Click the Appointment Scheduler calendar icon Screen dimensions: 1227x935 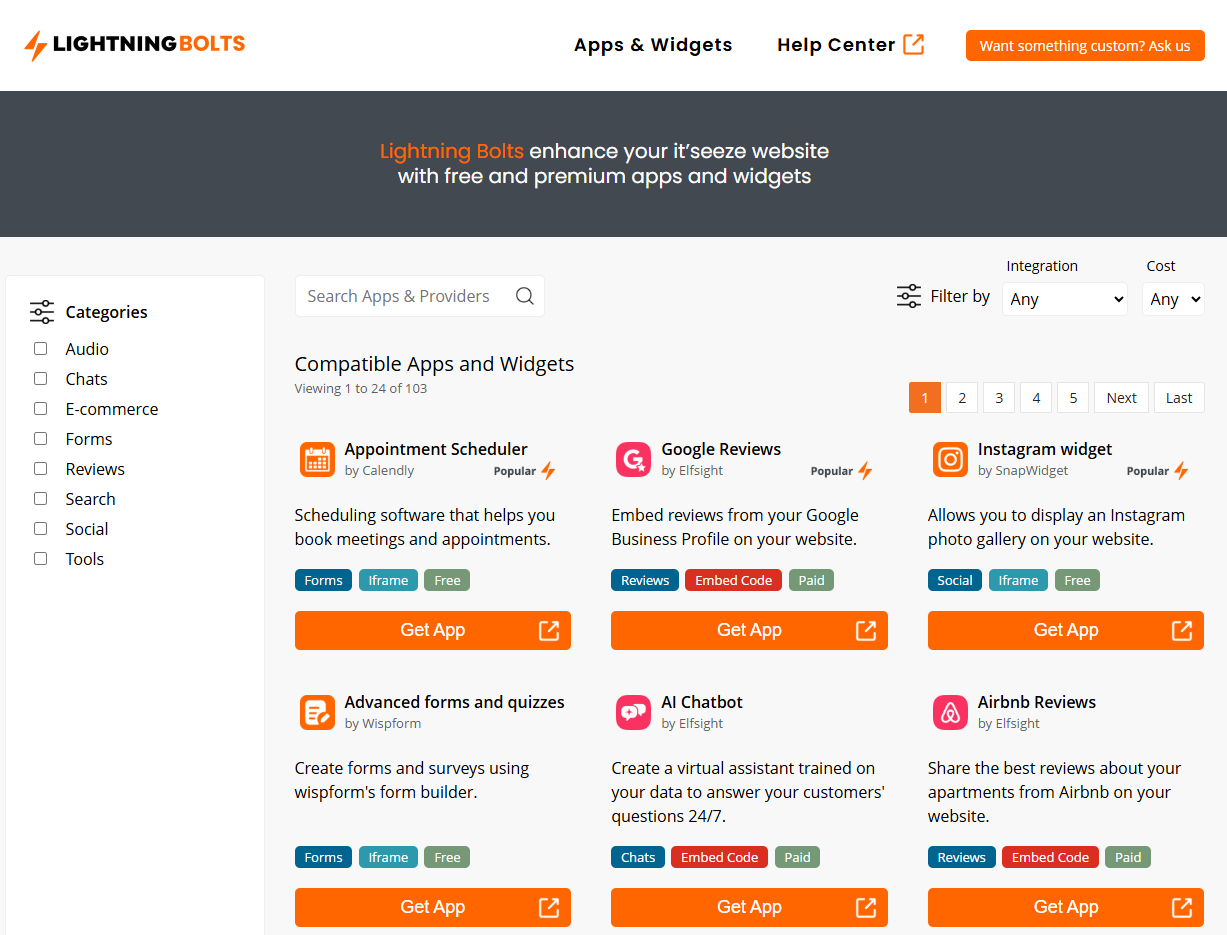(317, 459)
